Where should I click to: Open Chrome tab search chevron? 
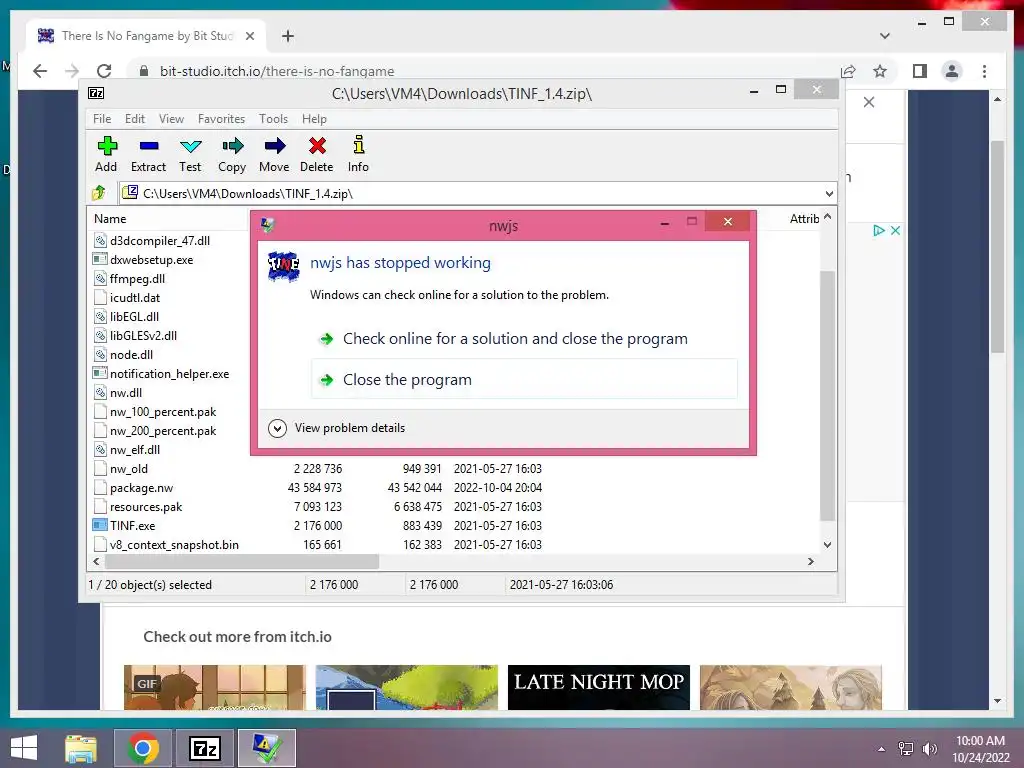(885, 36)
